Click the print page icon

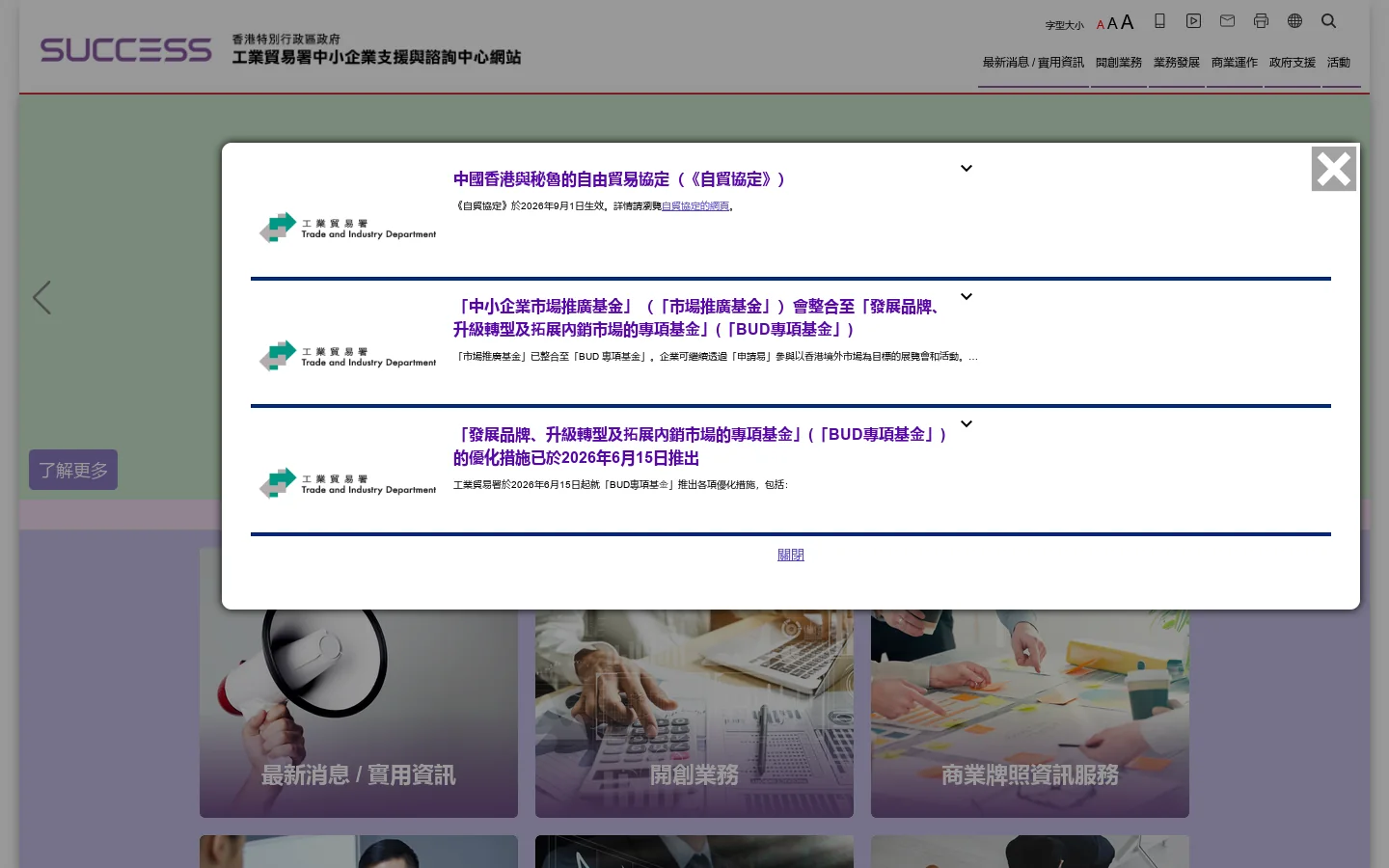pos(1261,21)
